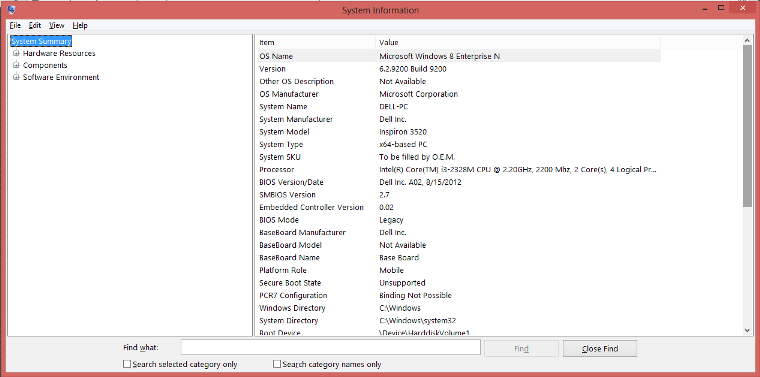Select the System Model row
The height and width of the screenshot is (377, 760).
point(458,132)
